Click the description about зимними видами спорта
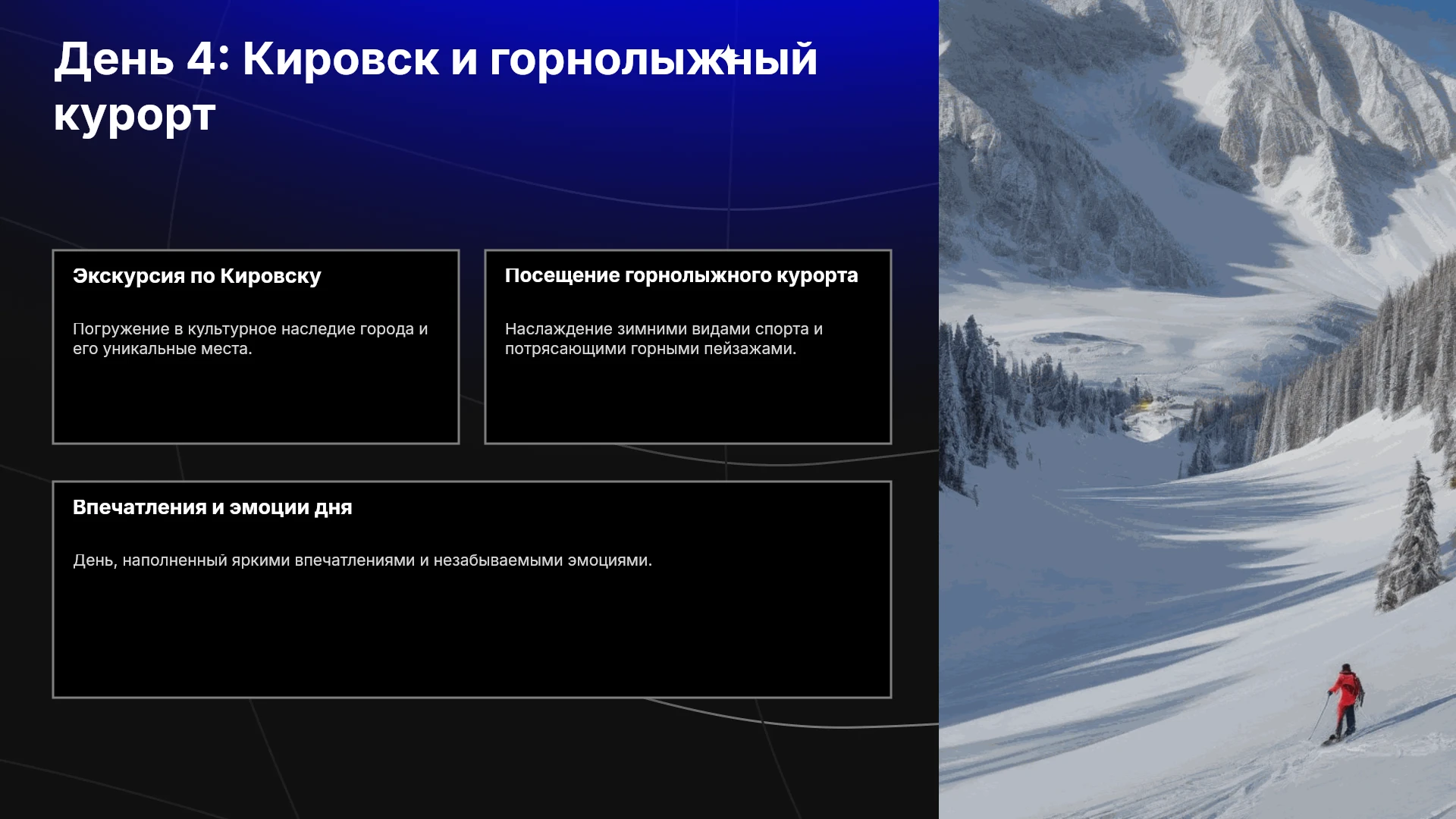 pyautogui.click(x=664, y=339)
